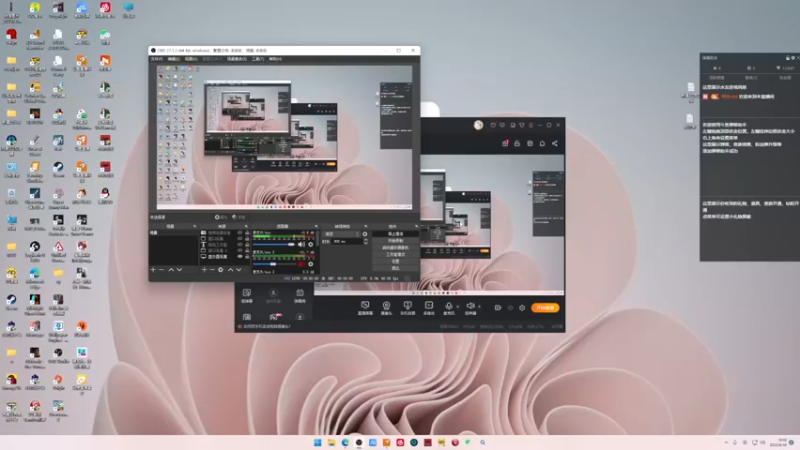Open the 文件 menu in OBS

[x=156, y=59]
